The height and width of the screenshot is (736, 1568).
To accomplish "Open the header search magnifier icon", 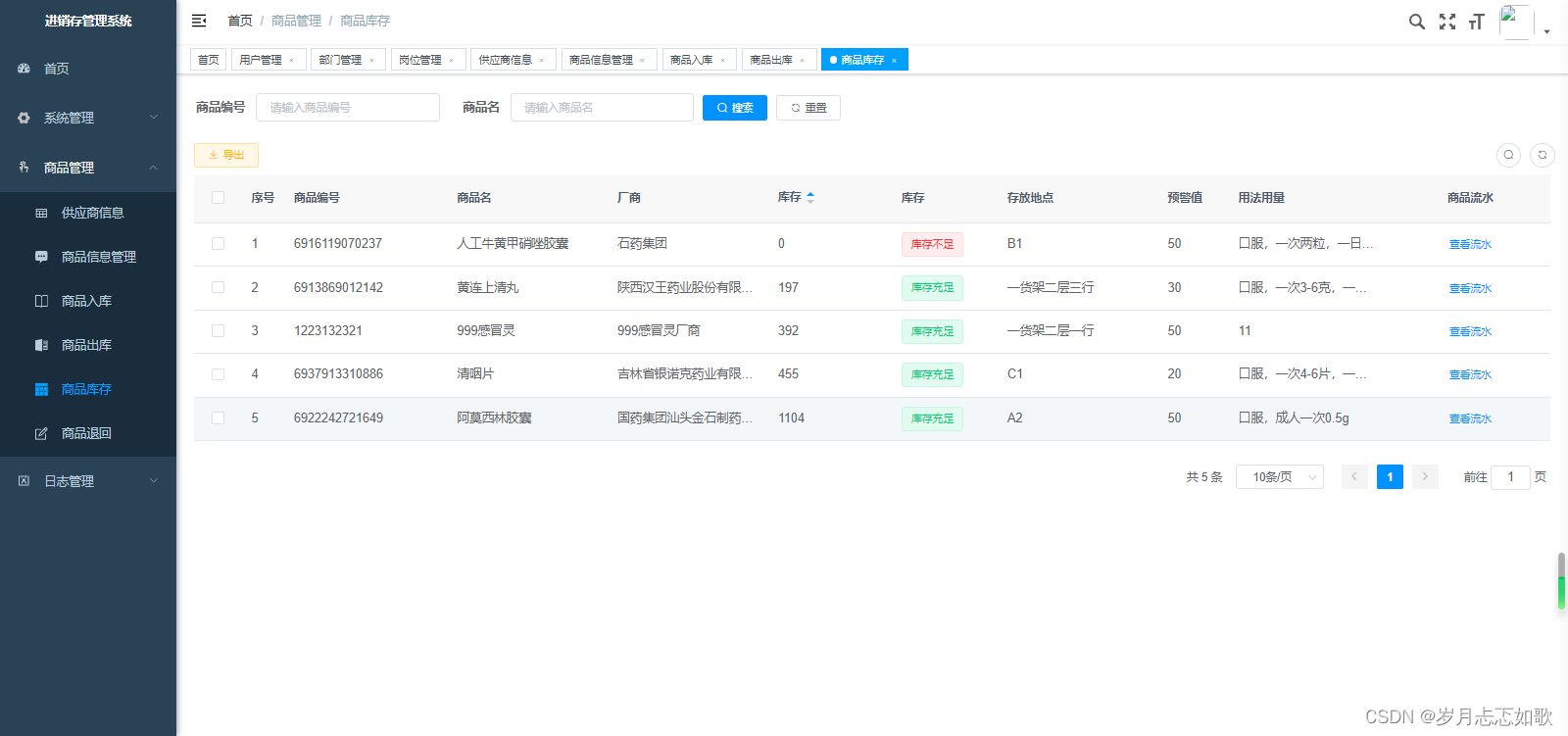I will (x=1417, y=22).
